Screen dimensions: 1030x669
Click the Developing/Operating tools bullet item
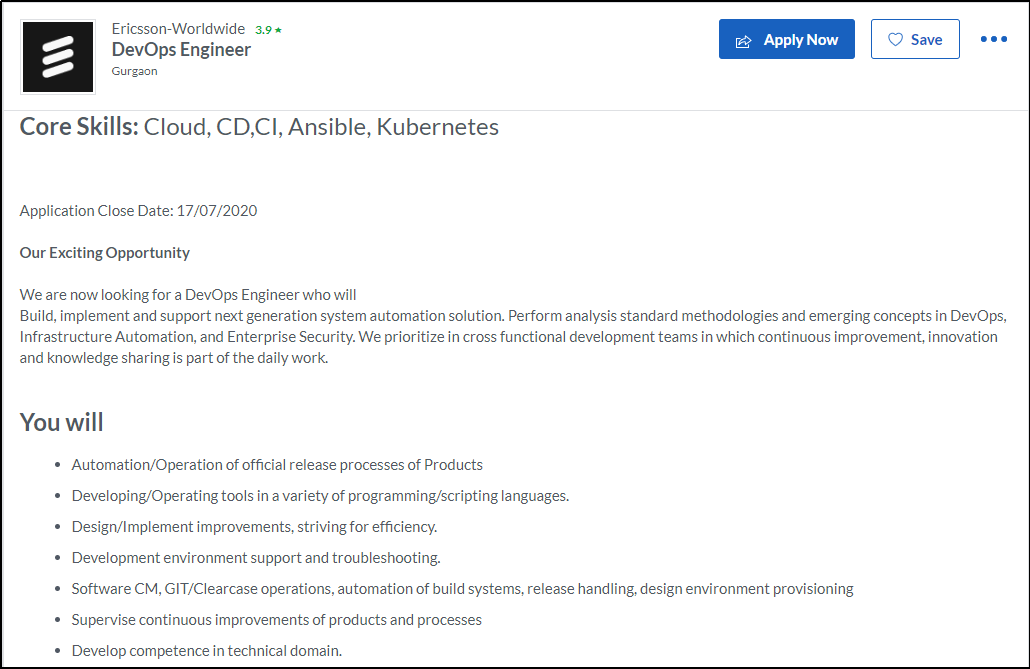[x=320, y=496]
